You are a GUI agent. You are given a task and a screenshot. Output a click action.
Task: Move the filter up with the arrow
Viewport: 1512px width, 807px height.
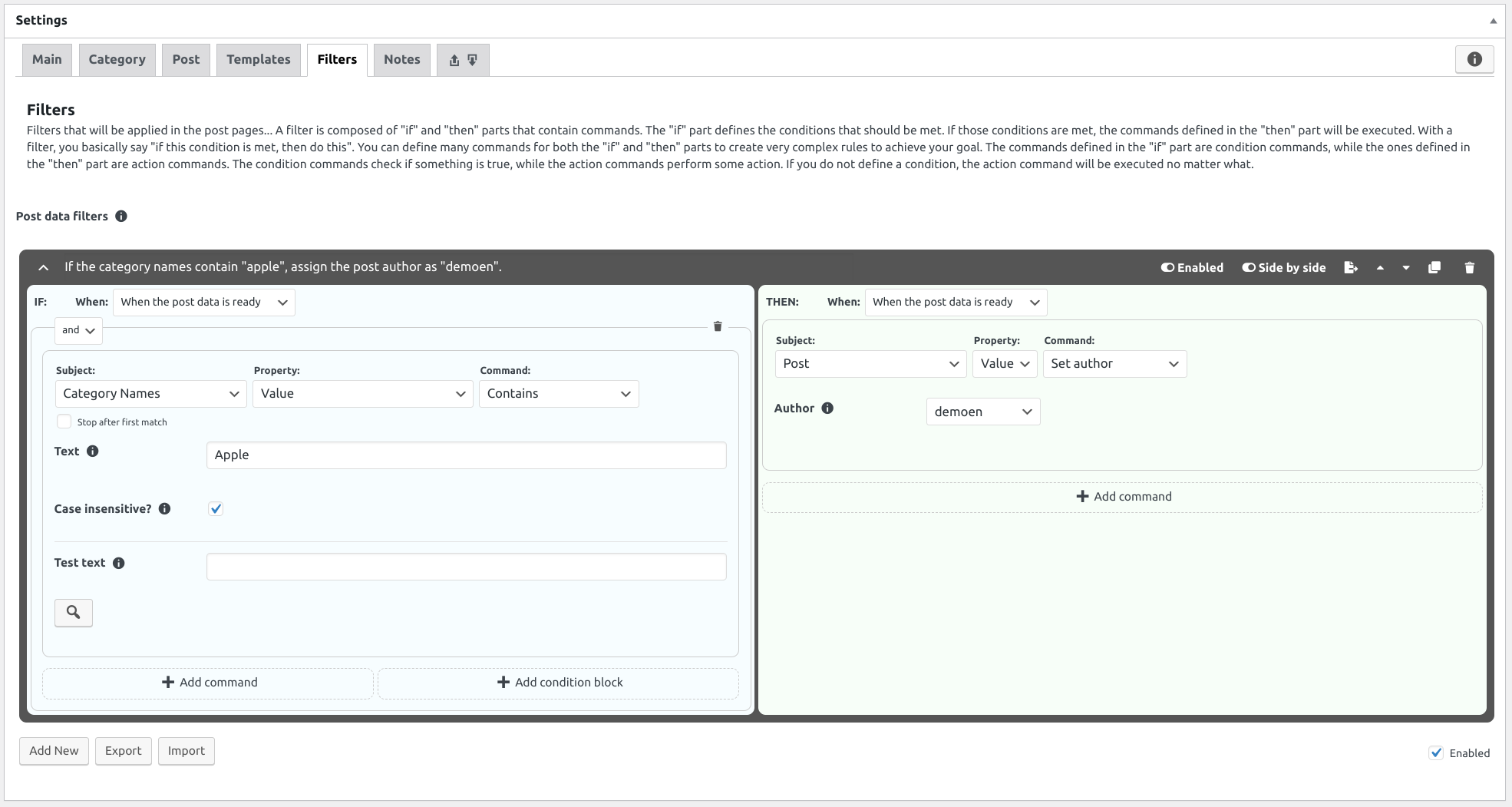1380,267
